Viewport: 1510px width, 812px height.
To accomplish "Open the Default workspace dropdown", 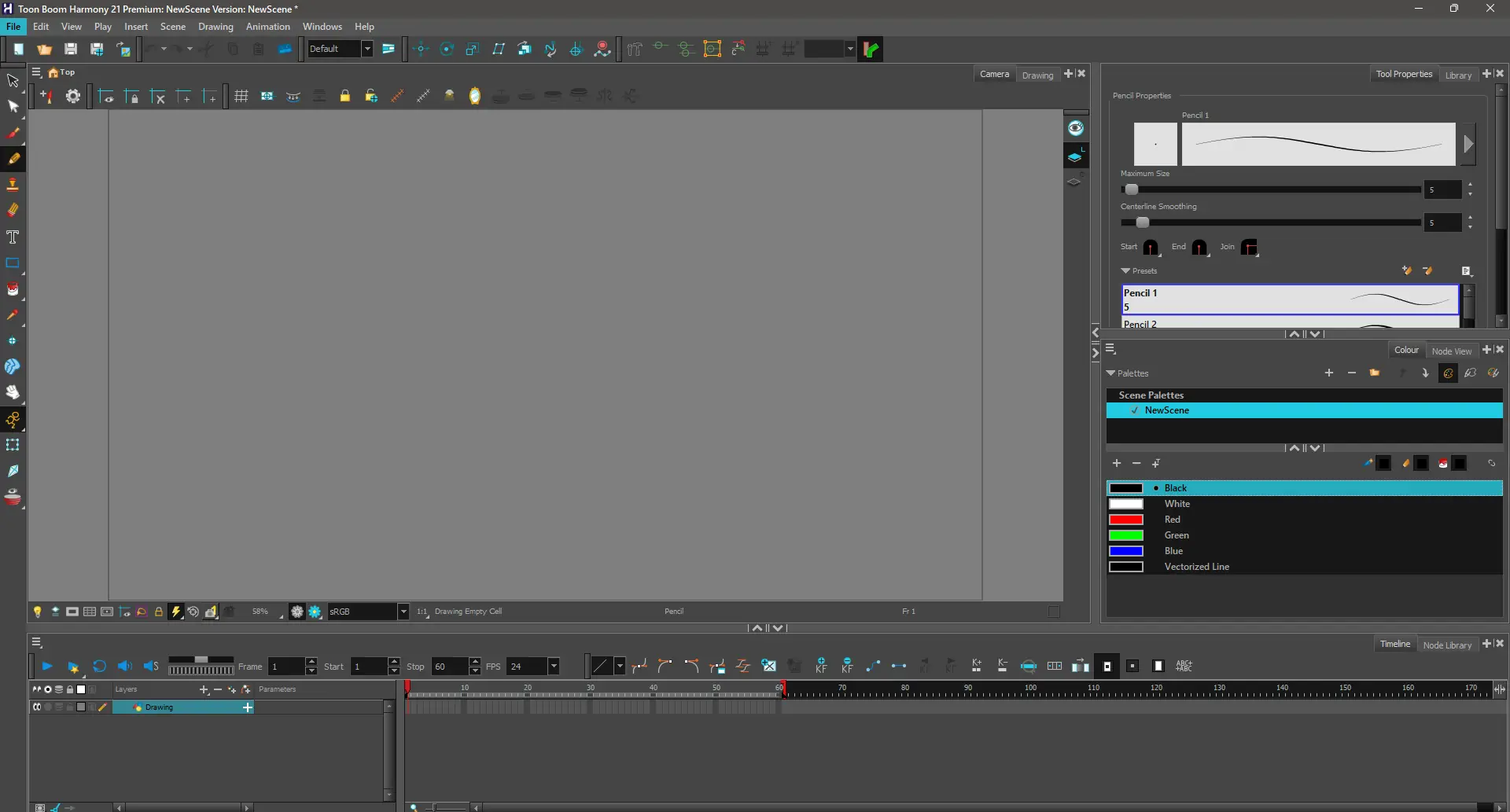I will pos(366,49).
